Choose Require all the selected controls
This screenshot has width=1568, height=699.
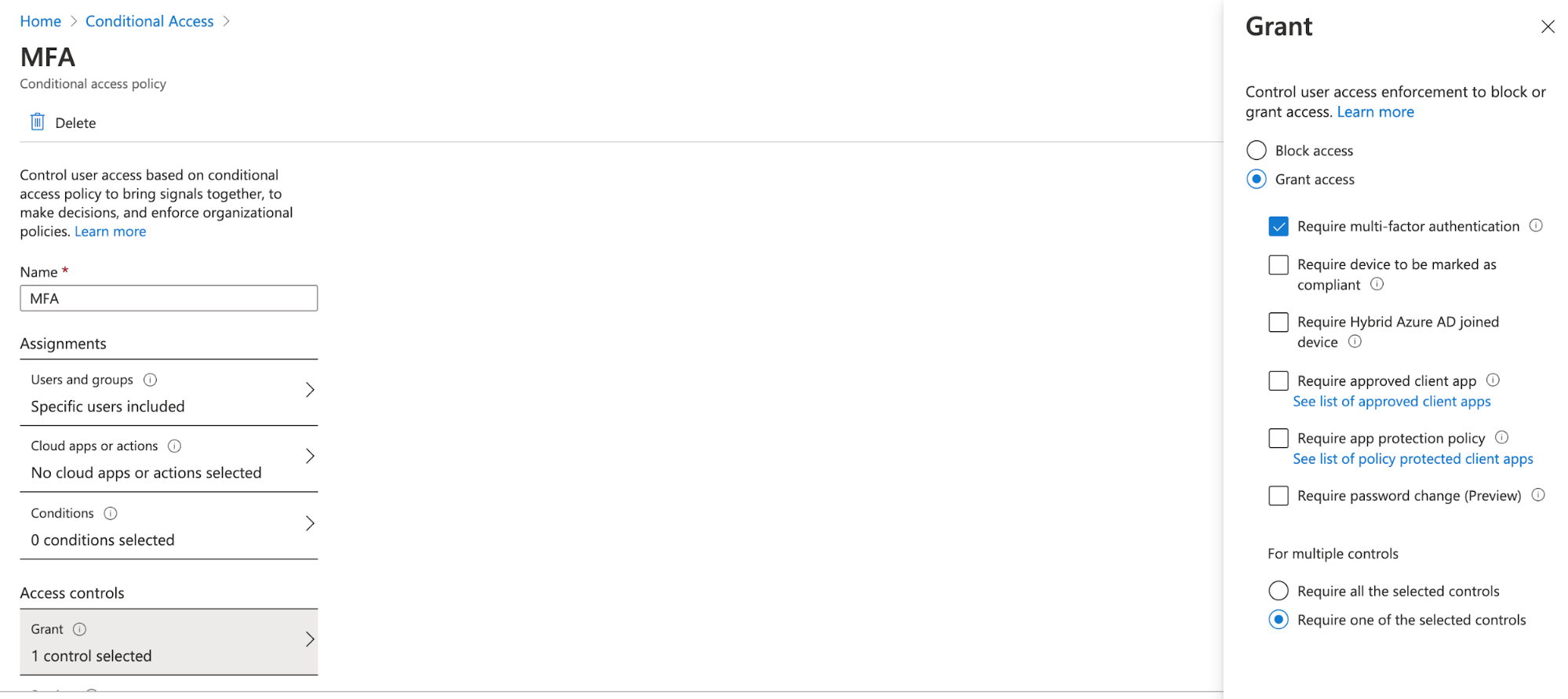point(1279,591)
